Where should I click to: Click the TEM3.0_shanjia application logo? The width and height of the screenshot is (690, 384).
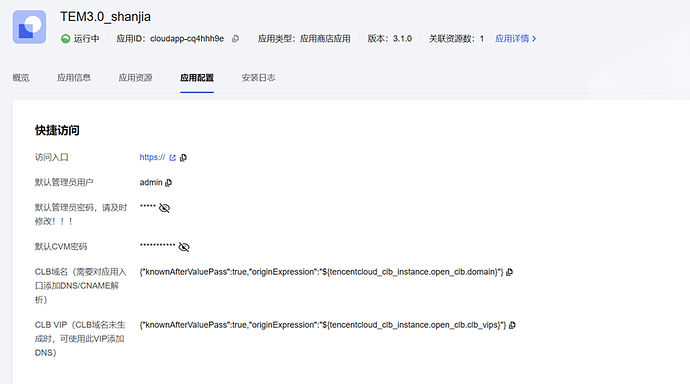coord(29,27)
